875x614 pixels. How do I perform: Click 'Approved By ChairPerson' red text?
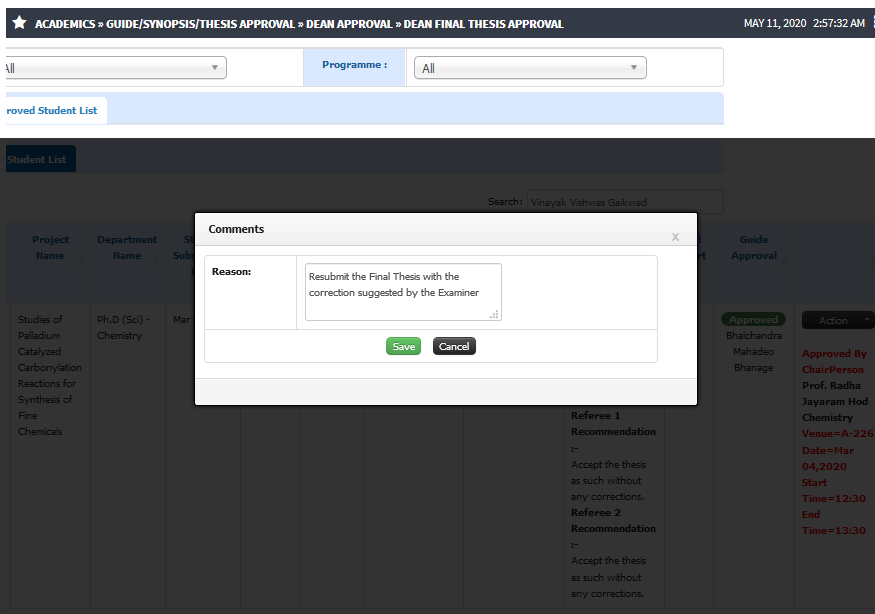[834, 361]
